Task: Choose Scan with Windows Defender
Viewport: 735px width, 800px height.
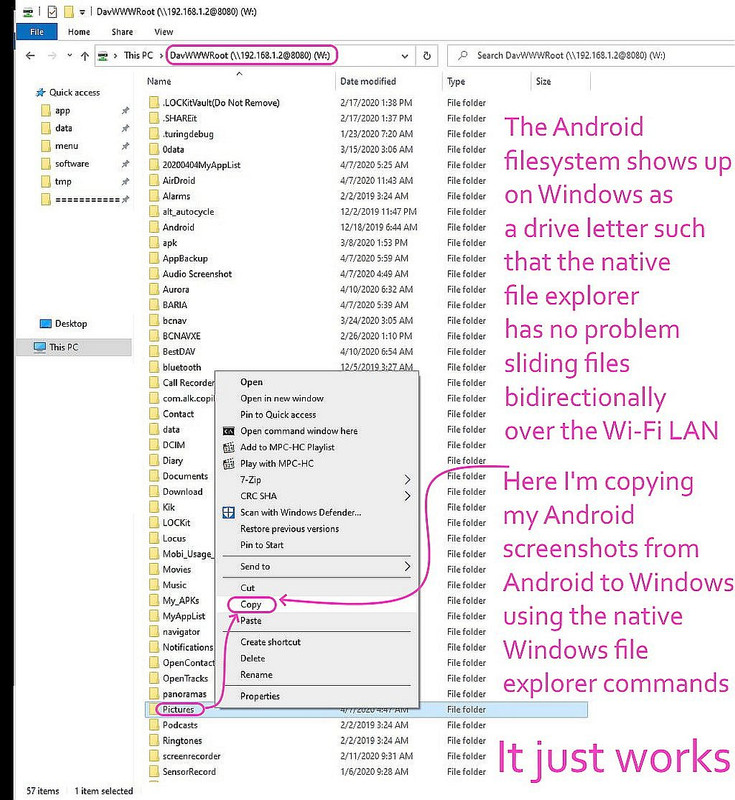Action: pyautogui.click(x=300, y=513)
